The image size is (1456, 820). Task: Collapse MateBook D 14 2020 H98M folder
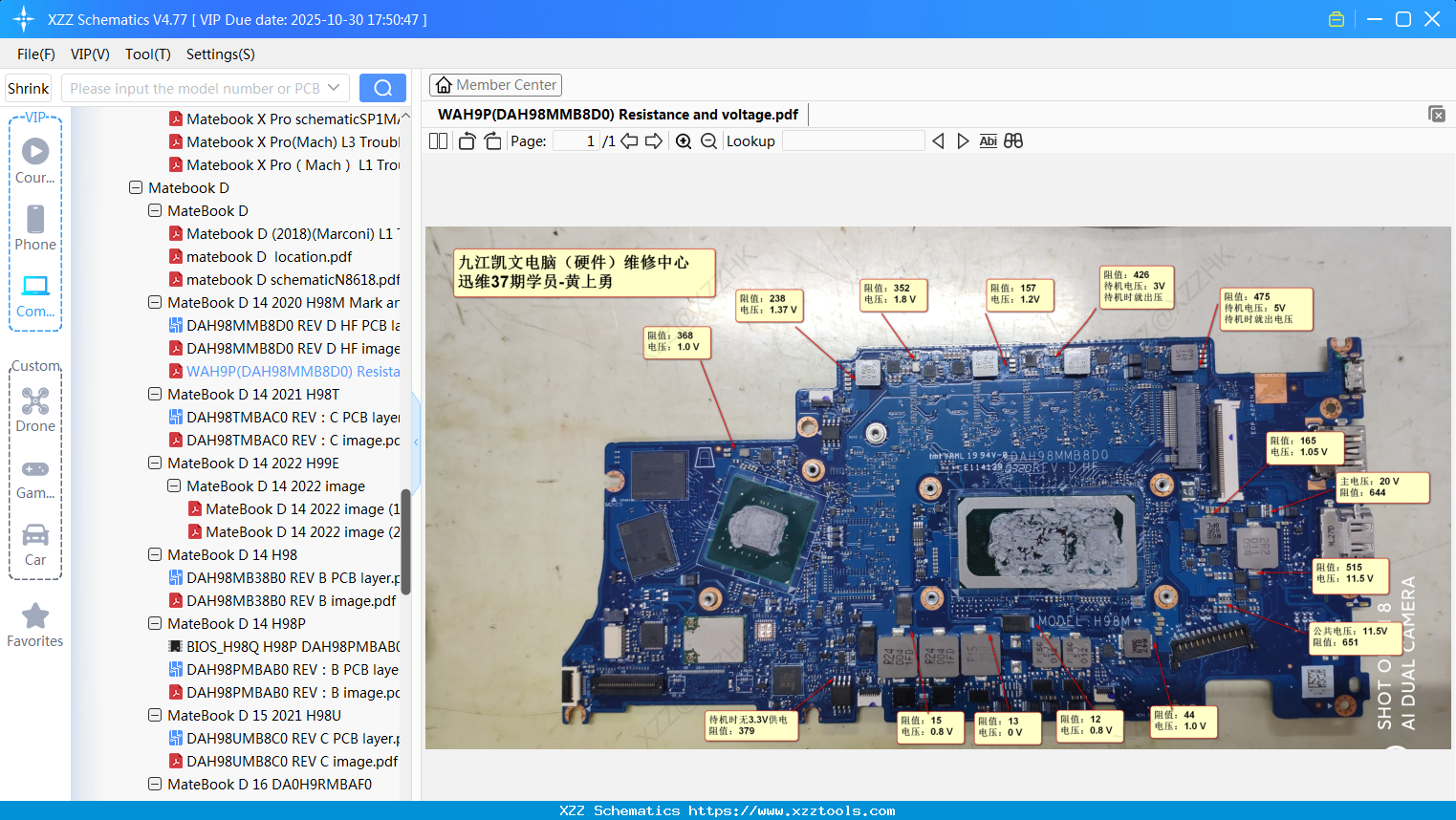(x=155, y=303)
